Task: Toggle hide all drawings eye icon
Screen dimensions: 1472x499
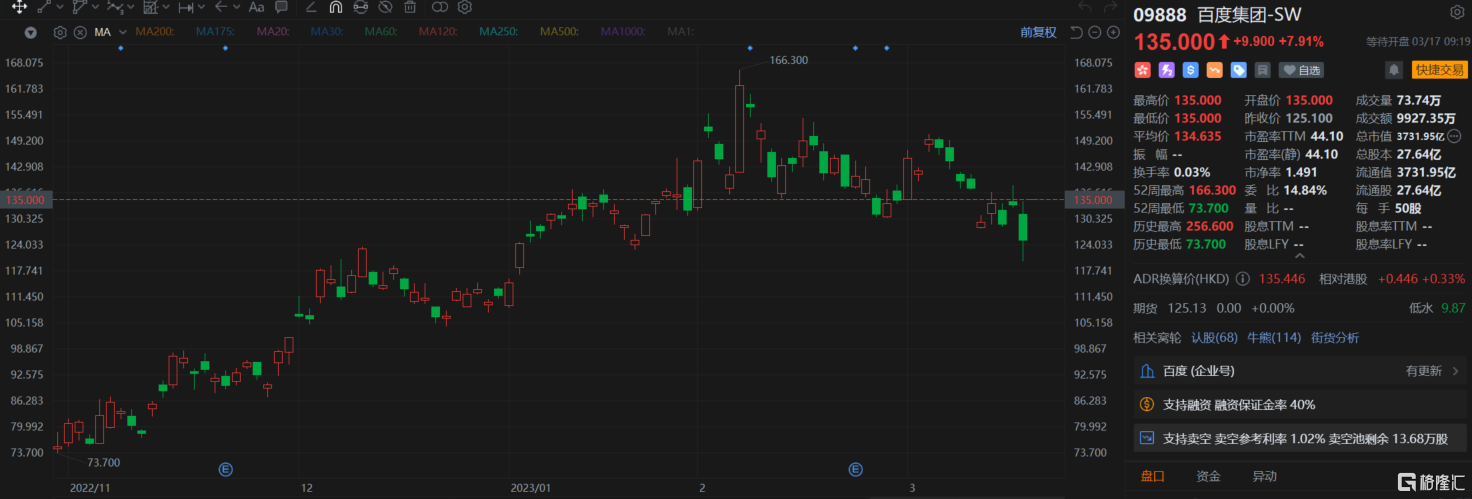Action: pyautogui.click(x=385, y=7)
